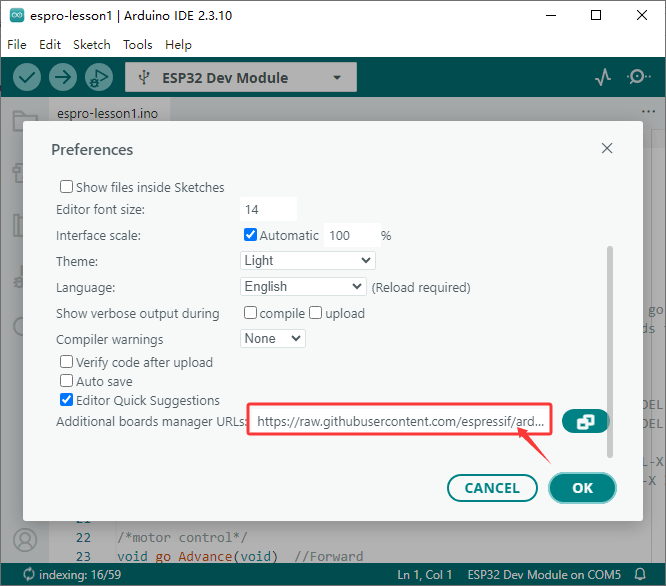Enable Verify code after upload
Screen dimensions: 666x586
click(66, 362)
